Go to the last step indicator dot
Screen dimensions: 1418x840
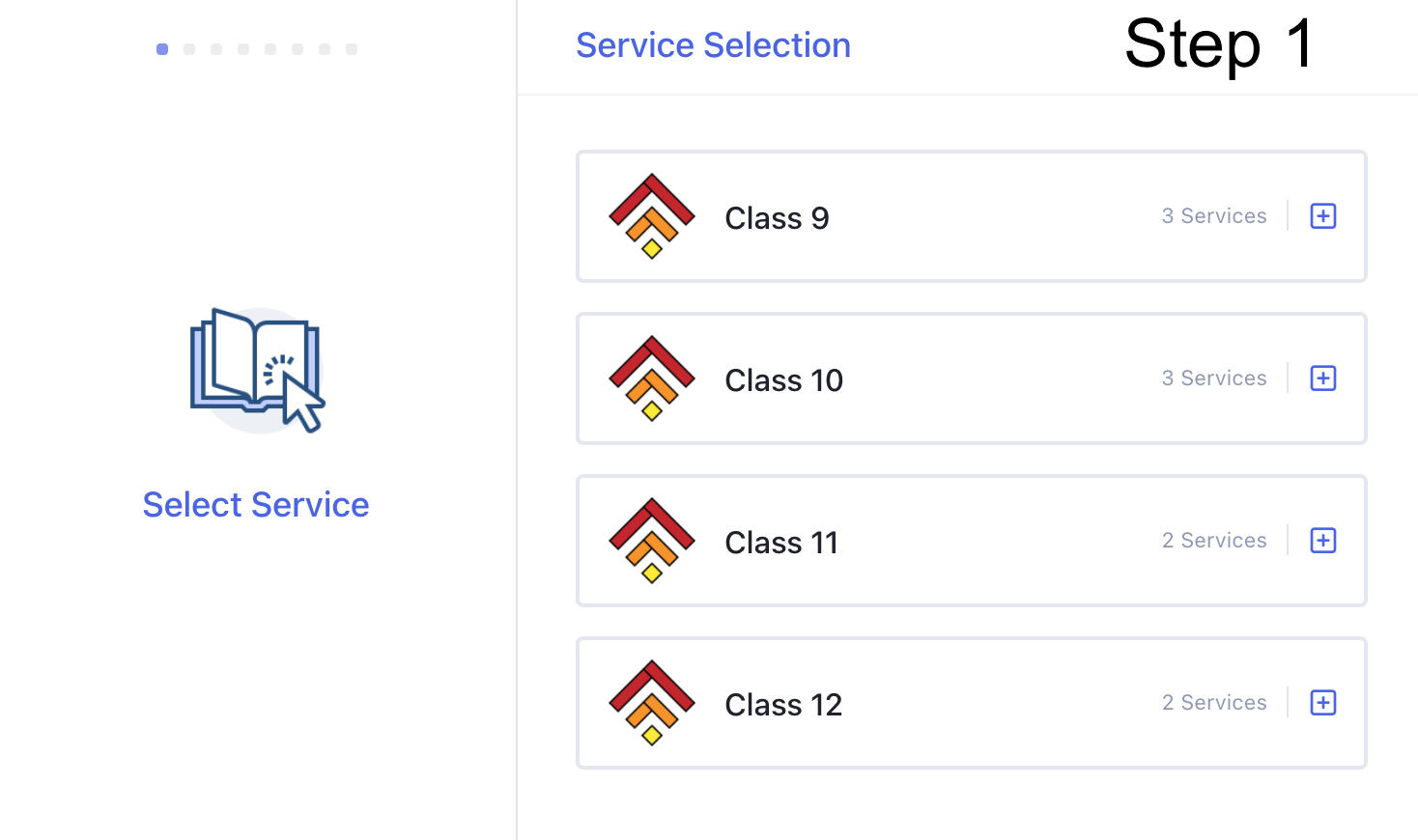tap(352, 49)
